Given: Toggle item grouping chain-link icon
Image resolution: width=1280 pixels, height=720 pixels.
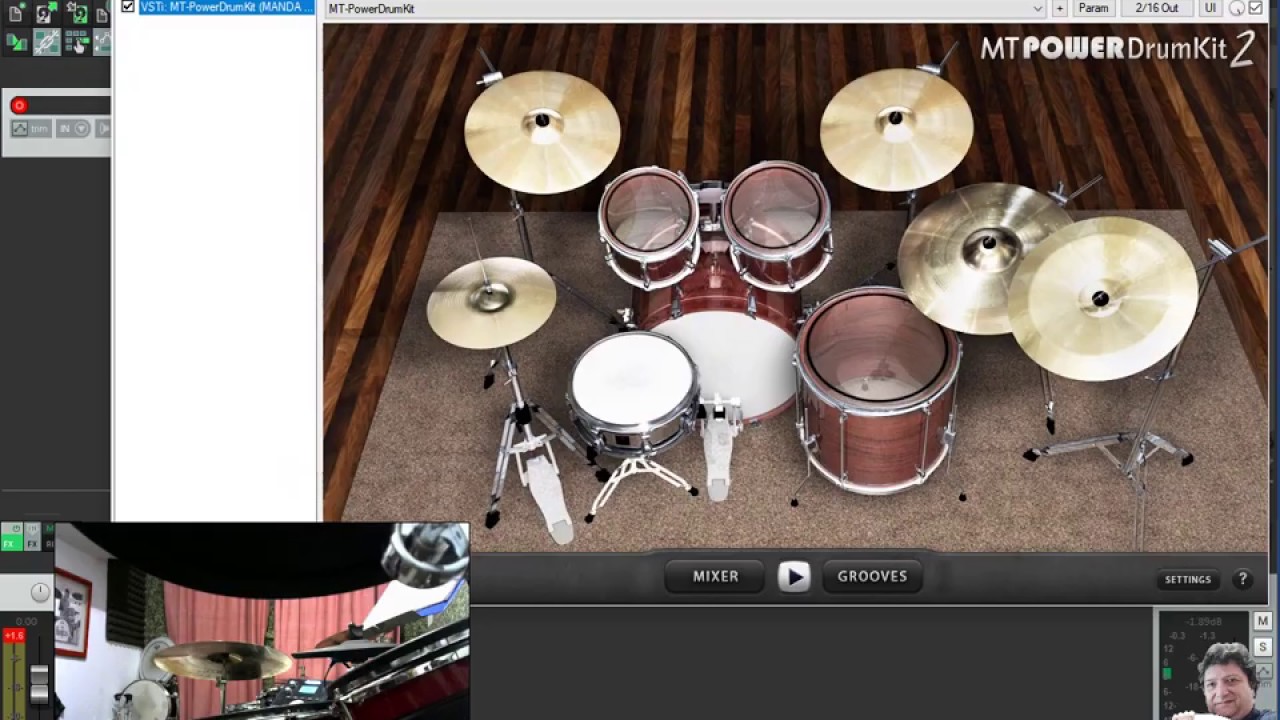Looking at the screenshot, I should click(46, 42).
